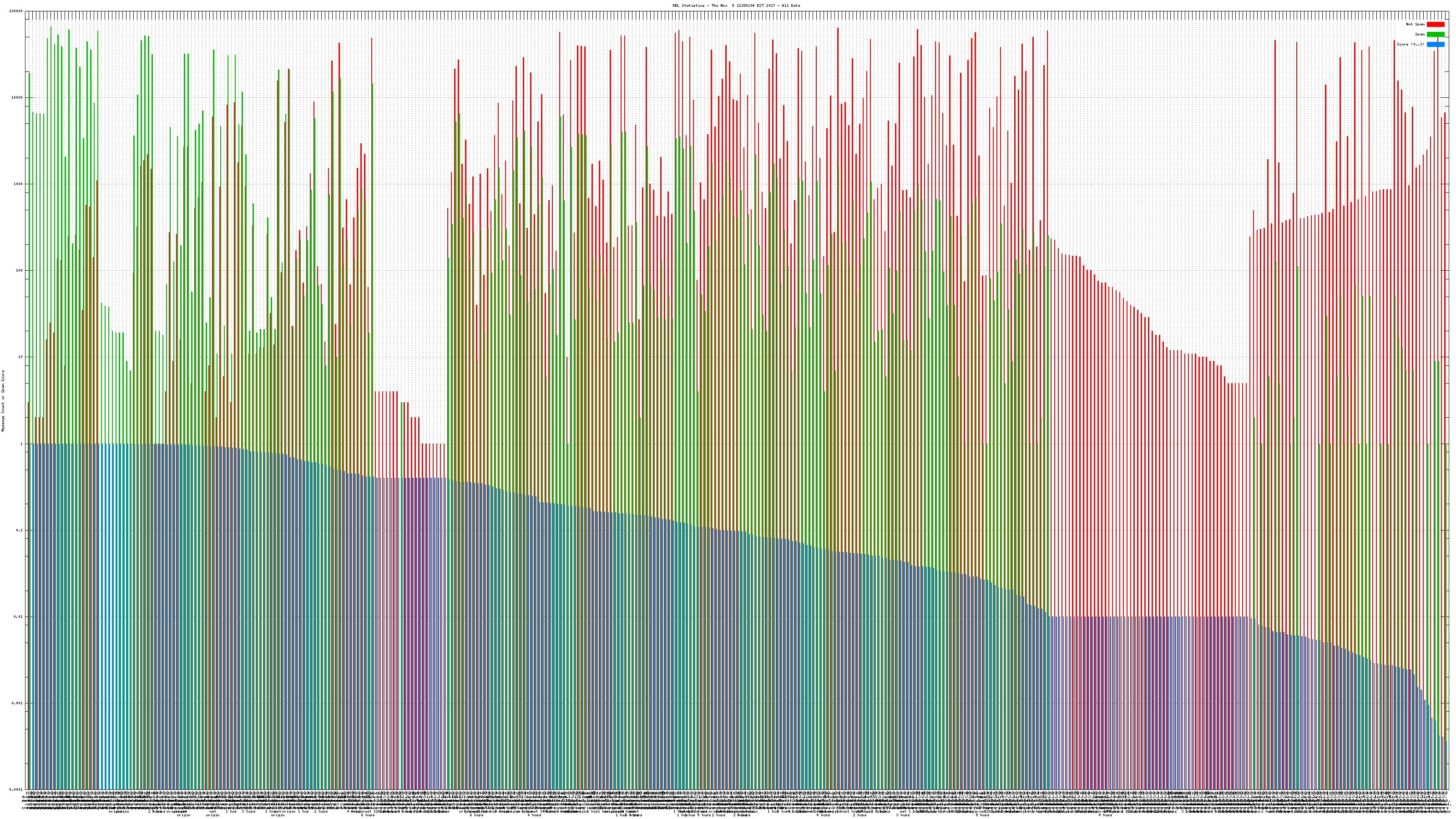1456x819 pixels.
Task: Click the 0.01 y-axis tick label
Action: (19, 617)
